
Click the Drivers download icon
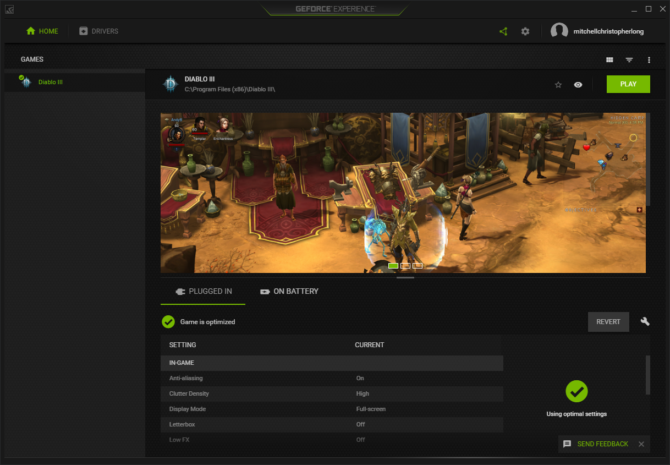point(83,31)
